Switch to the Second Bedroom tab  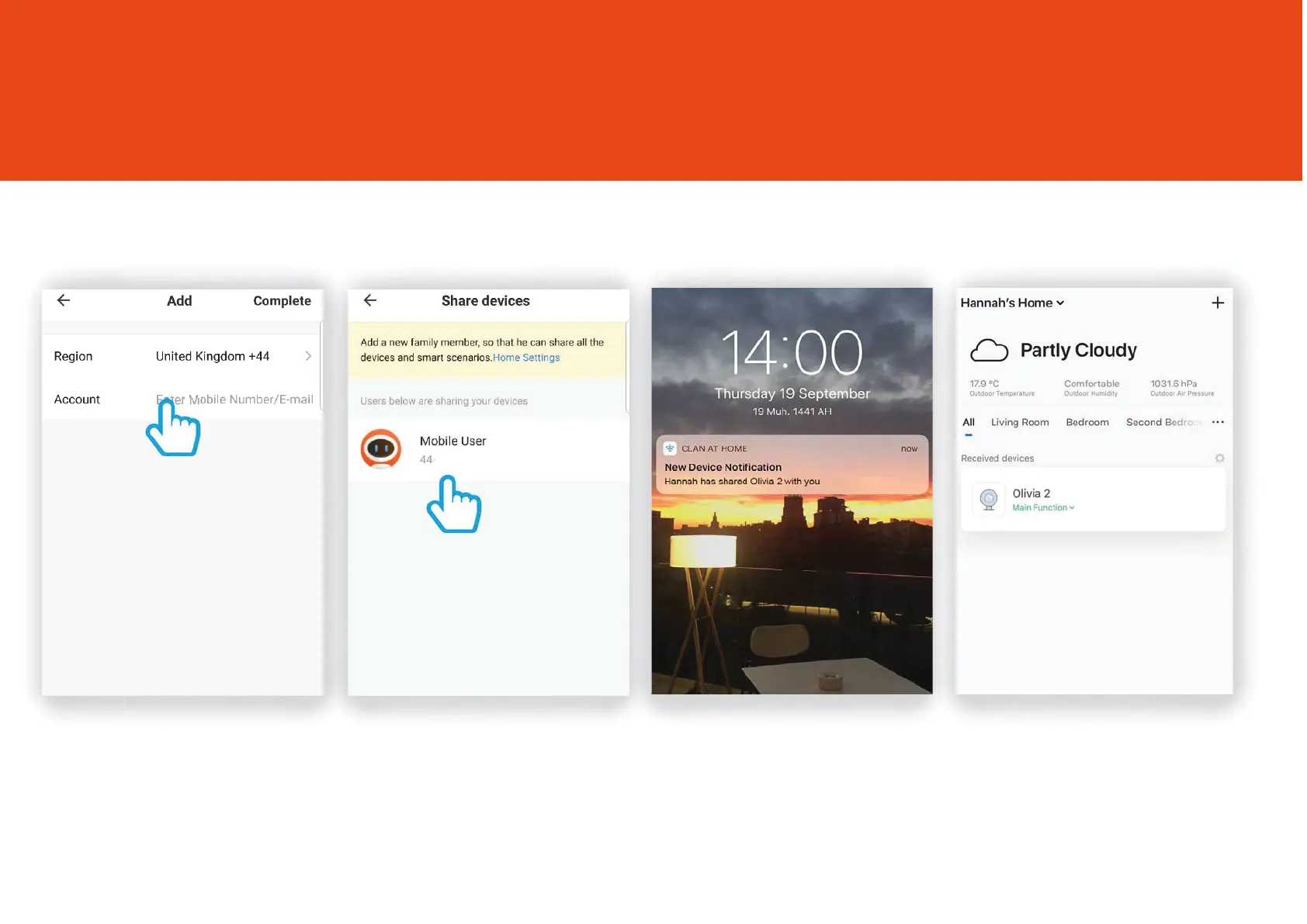coord(1164,422)
